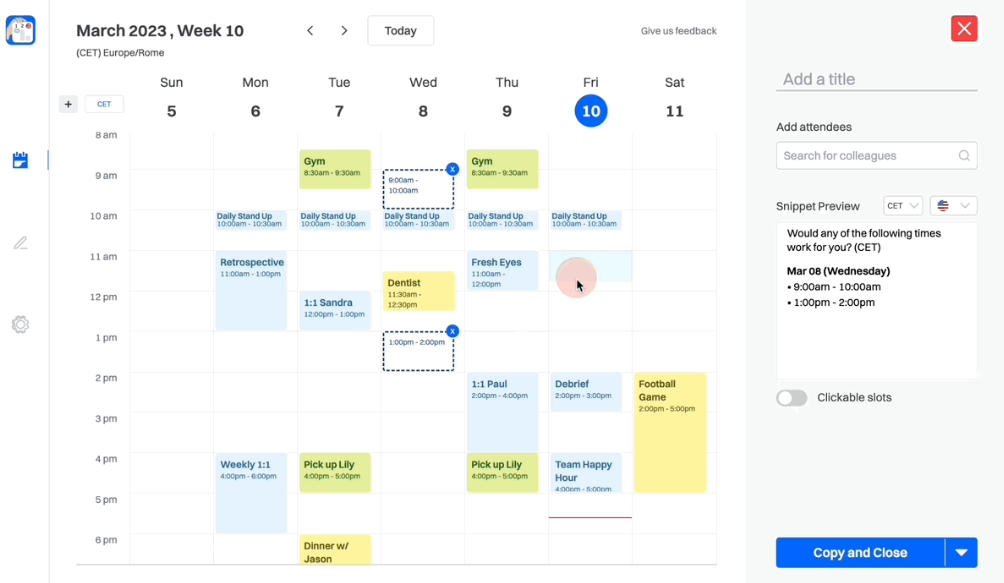This screenshot has height=583, width=1004.
Task: Click the pencil edit sidebar icon
Action: tap(20, 243)
